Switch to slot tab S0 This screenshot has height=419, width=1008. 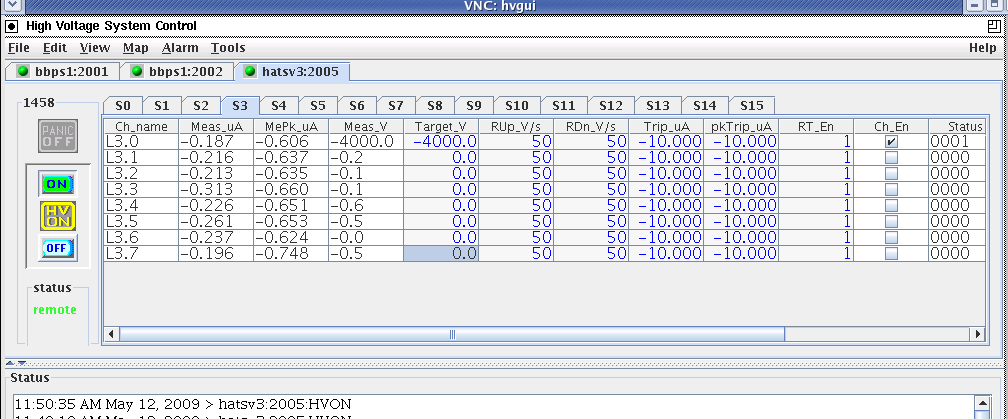tap(122, 106)
